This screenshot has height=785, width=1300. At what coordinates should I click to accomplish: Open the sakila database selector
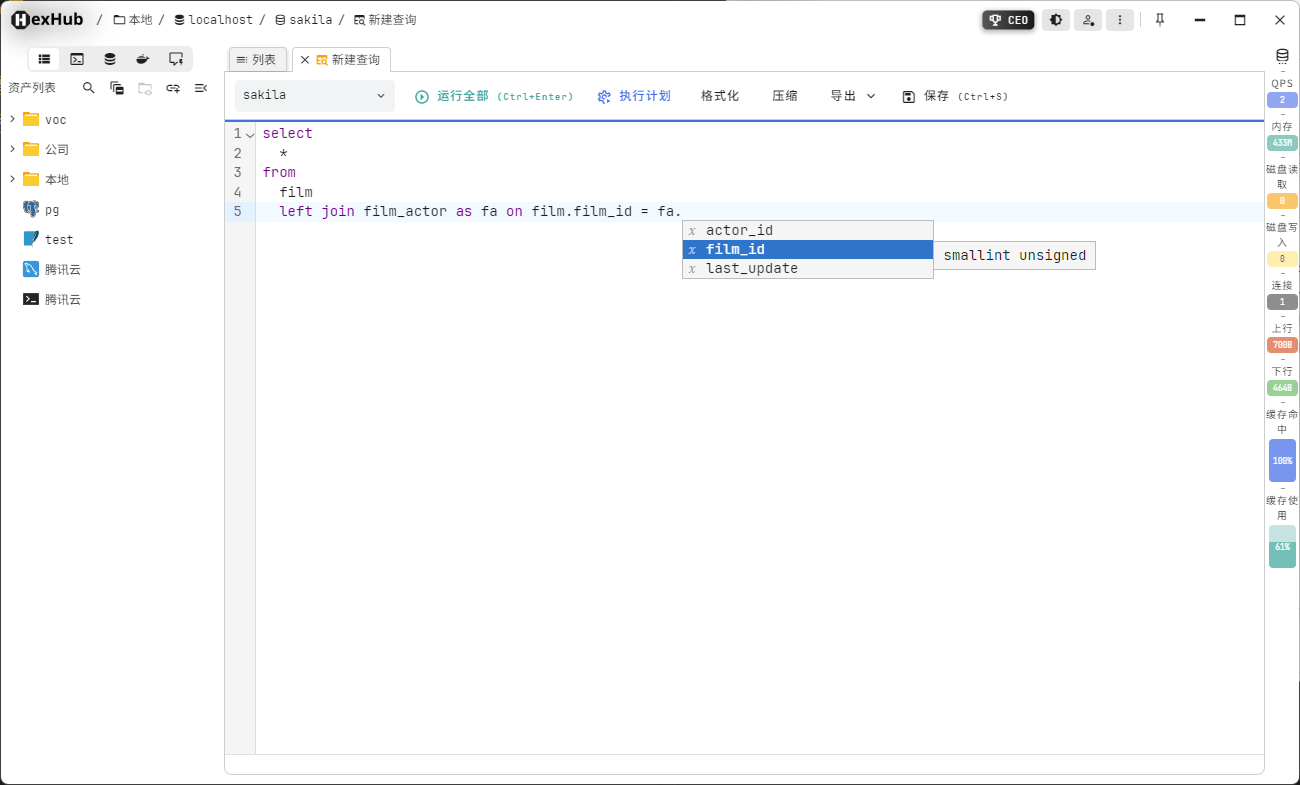pos(314,95)
